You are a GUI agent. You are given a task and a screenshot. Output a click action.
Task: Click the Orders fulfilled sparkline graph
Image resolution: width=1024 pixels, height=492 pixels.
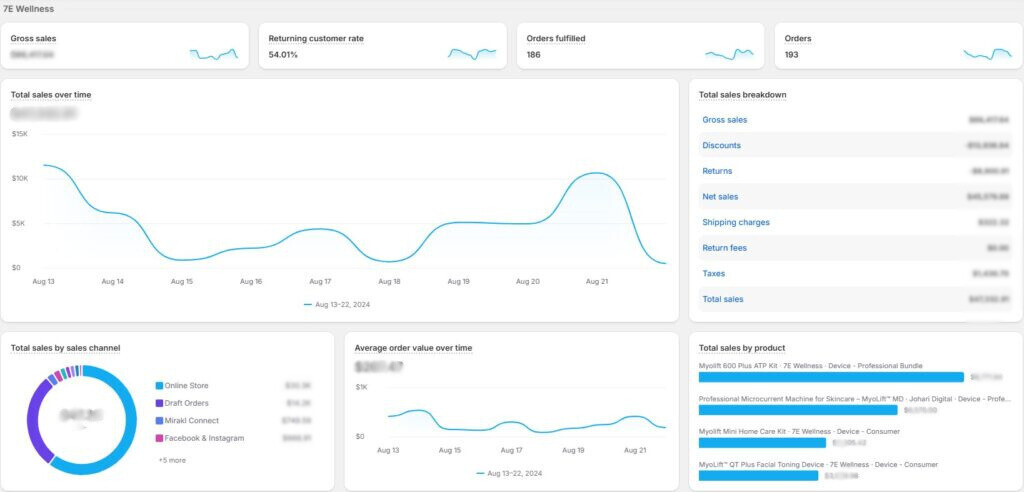pyautogui.click(x=729, y=54)
